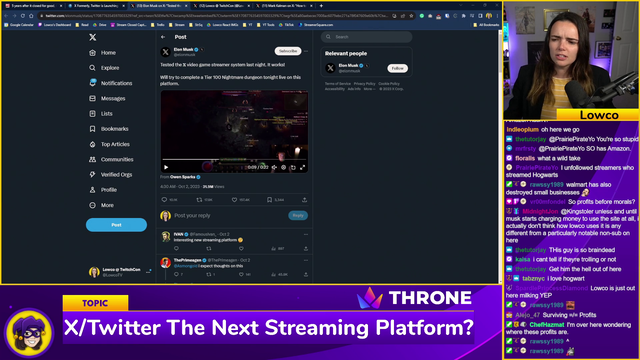The height and width of the screenshot is (360, 640).
Task: Open Home in the X sidebar
Action: pos(103,53)
